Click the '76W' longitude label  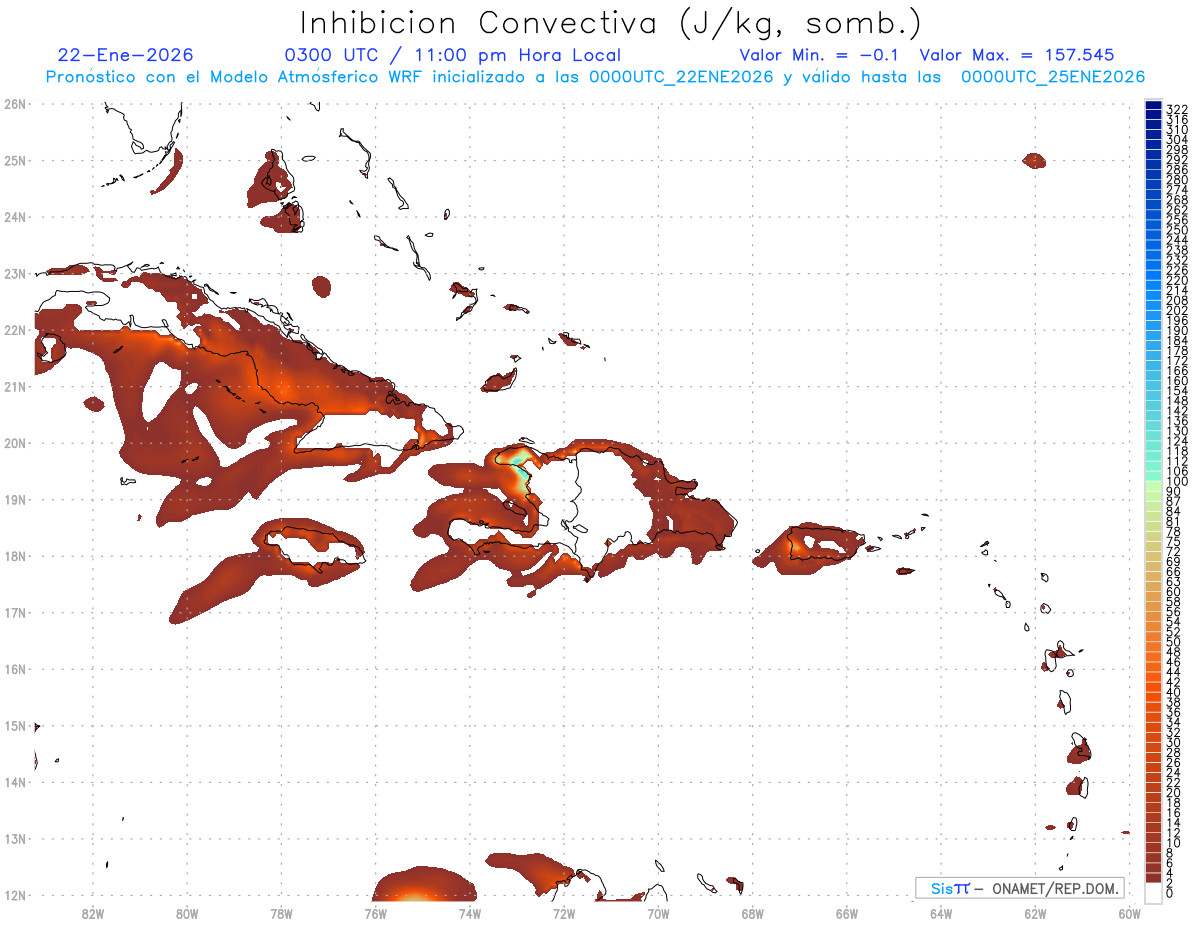[375, 913]
